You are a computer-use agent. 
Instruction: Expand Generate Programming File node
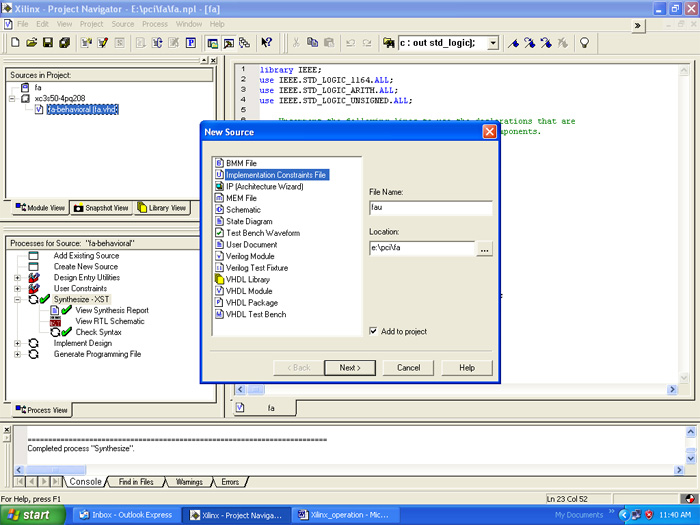point(17,354)
